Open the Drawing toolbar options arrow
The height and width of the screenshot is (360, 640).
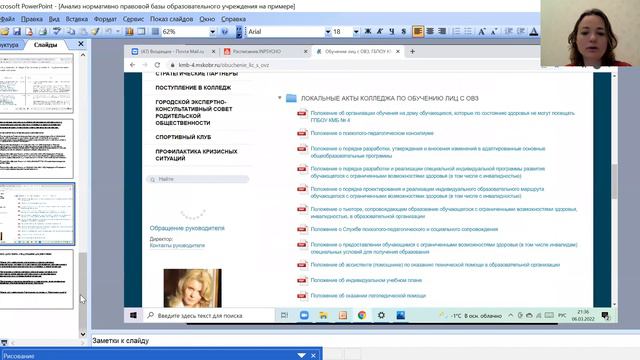click(302, 356)
